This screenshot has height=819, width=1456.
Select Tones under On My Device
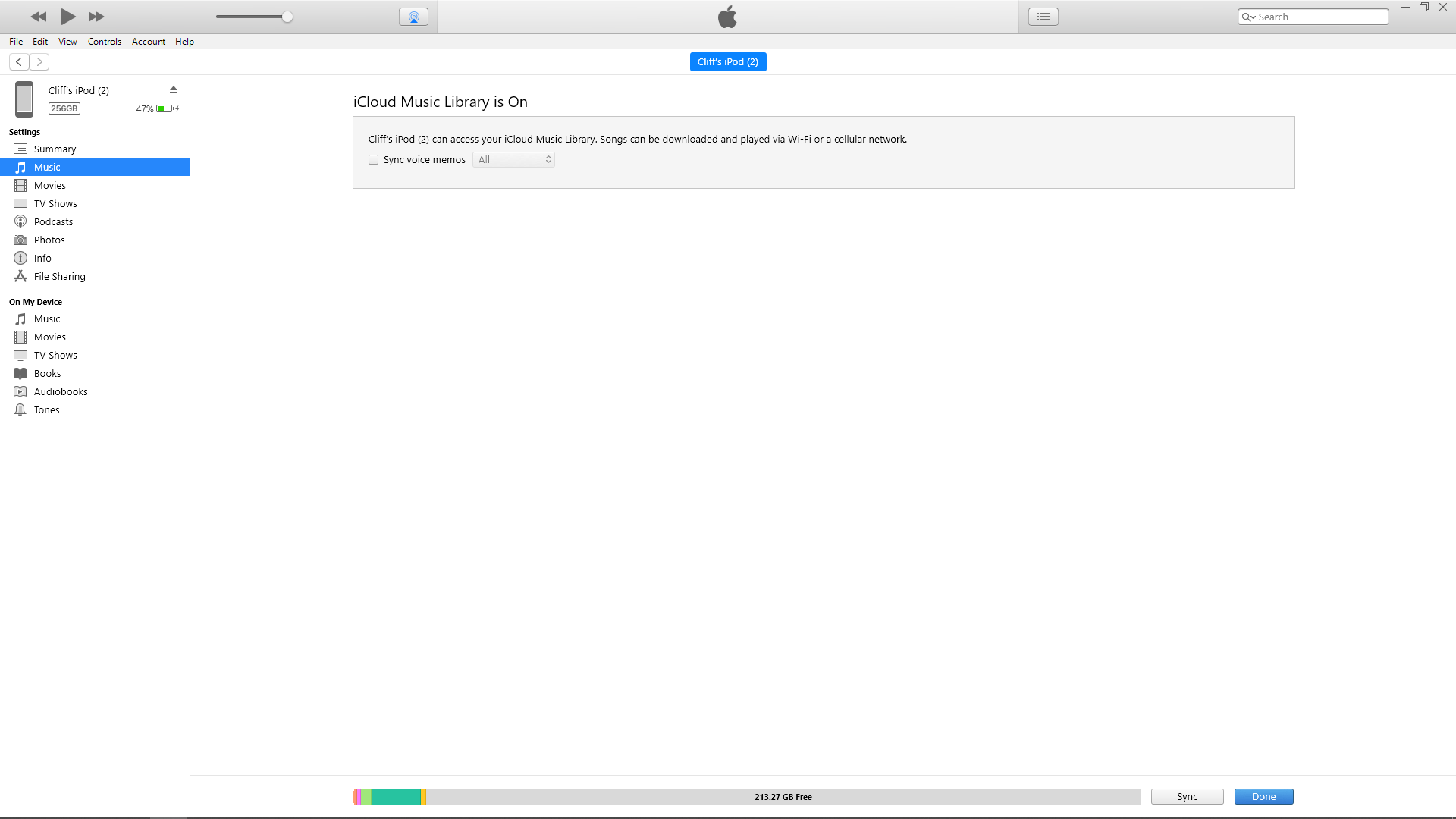point(46,409)
